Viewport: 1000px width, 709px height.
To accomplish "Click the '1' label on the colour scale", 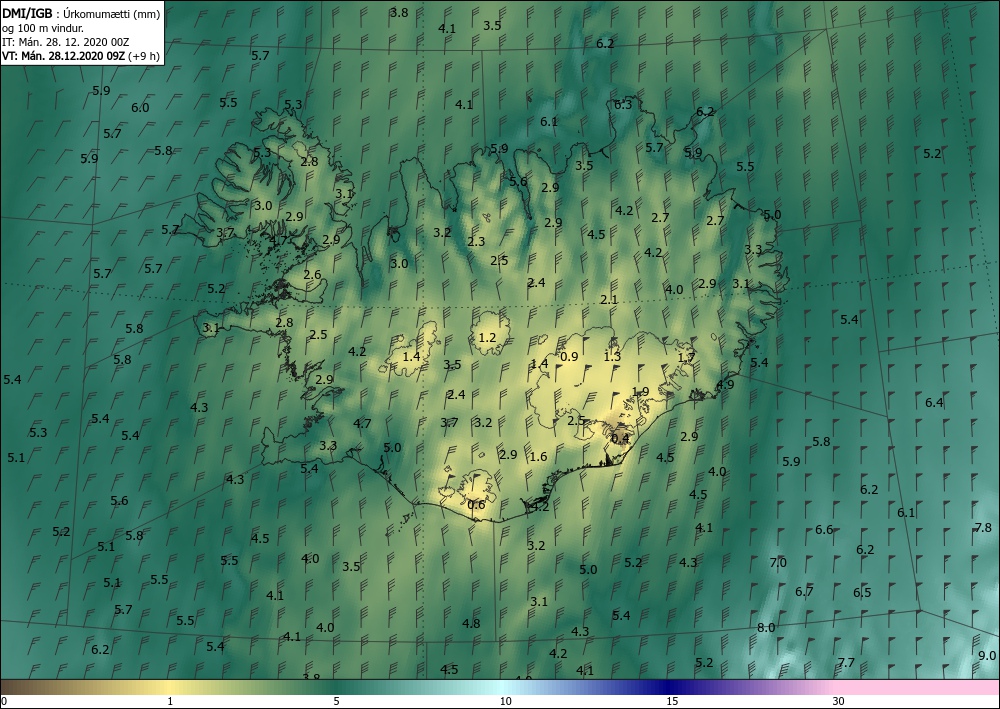I will coord(170,702).
